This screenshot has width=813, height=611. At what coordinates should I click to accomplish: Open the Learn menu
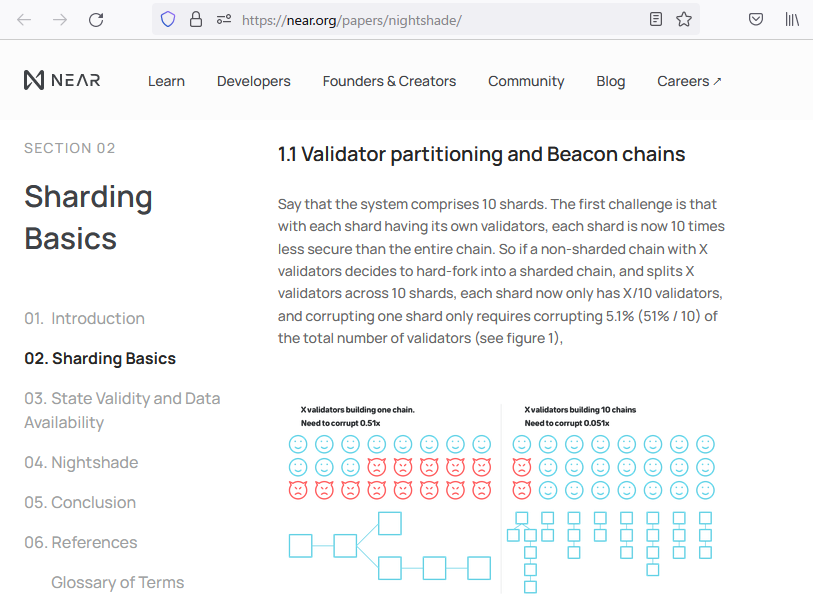click(x=166, y=81)
